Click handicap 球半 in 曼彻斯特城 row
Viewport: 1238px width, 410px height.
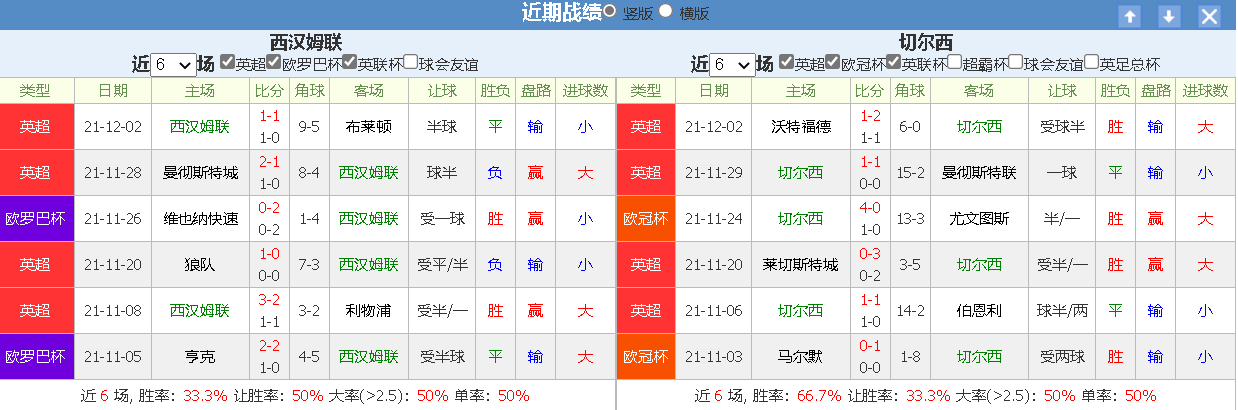point(442,173)
